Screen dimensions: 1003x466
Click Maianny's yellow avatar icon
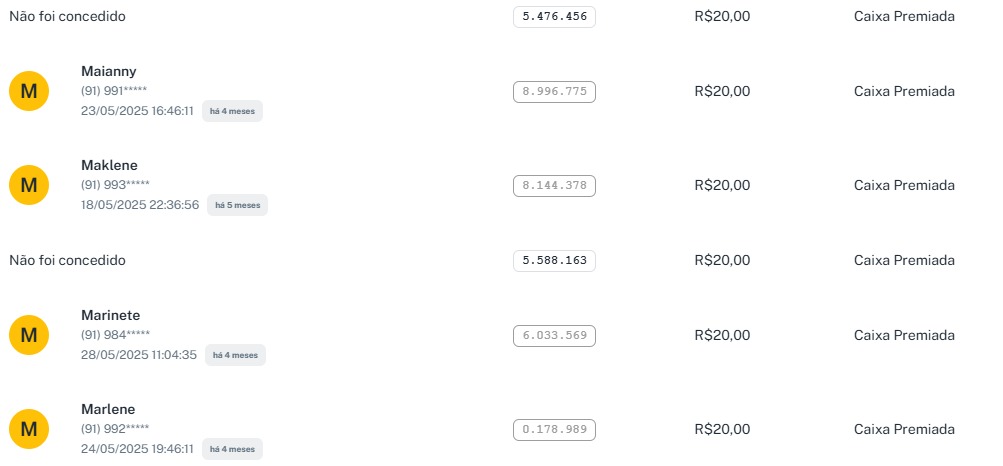tap(29, 92)
